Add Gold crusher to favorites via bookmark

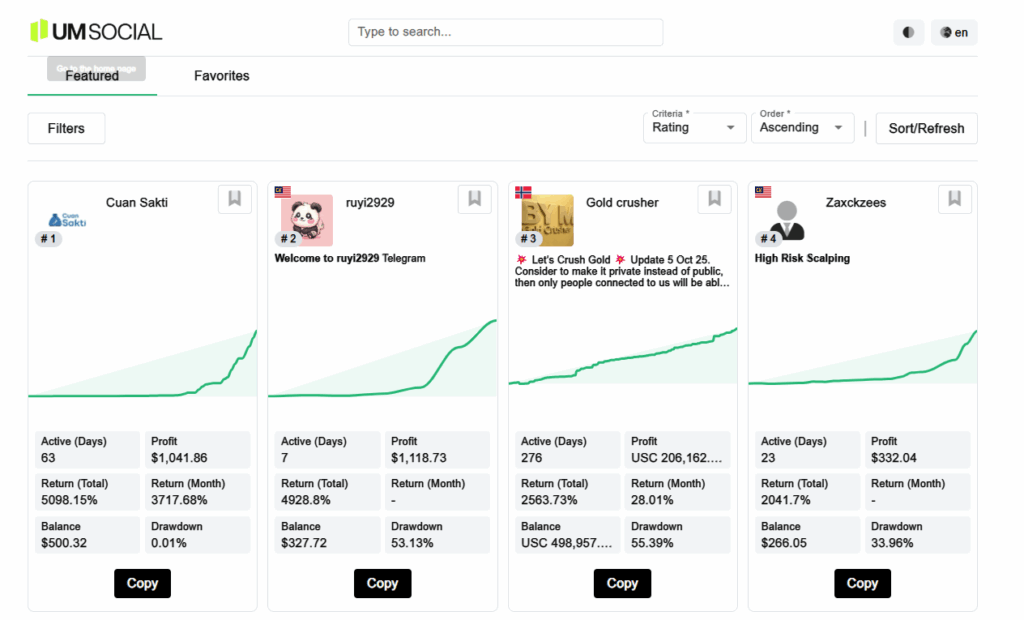point(715,199)
